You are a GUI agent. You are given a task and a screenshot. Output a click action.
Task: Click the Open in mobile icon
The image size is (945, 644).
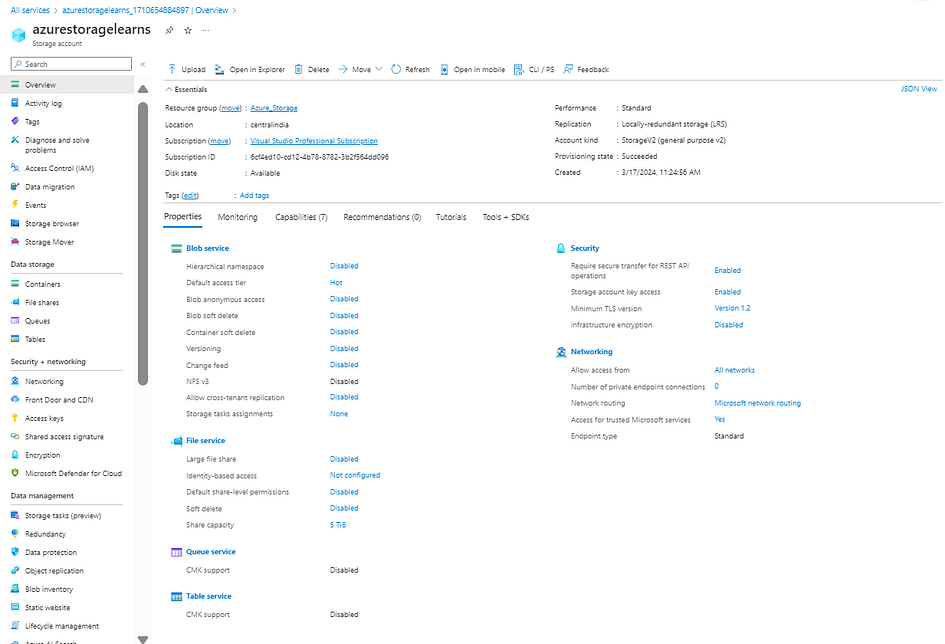[444, 69]
